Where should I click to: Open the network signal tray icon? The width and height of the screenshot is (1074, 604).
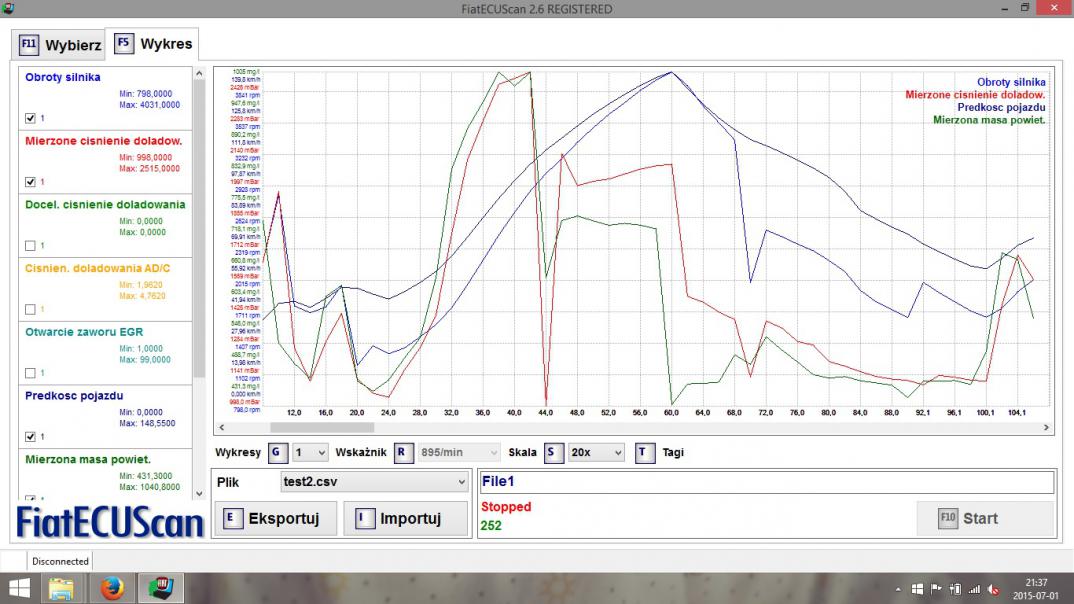click(974, 589)
